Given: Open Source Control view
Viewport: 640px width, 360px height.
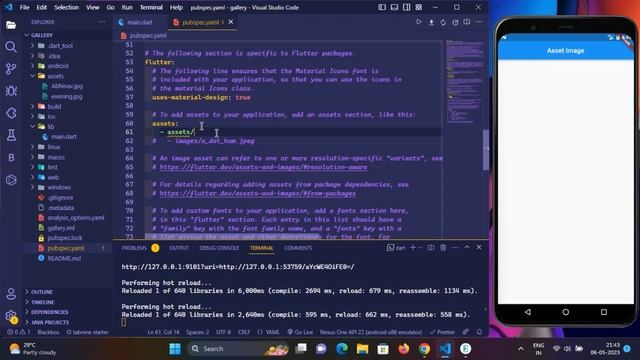Looking at the screenshot, I should point(11,69).
